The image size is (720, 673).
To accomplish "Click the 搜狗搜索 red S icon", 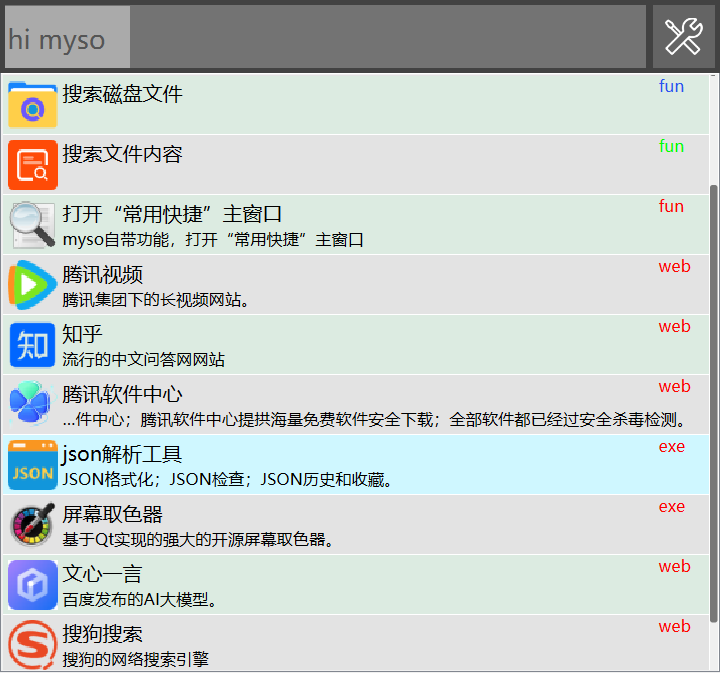I will pyautogui.click(x=33, y=645).
